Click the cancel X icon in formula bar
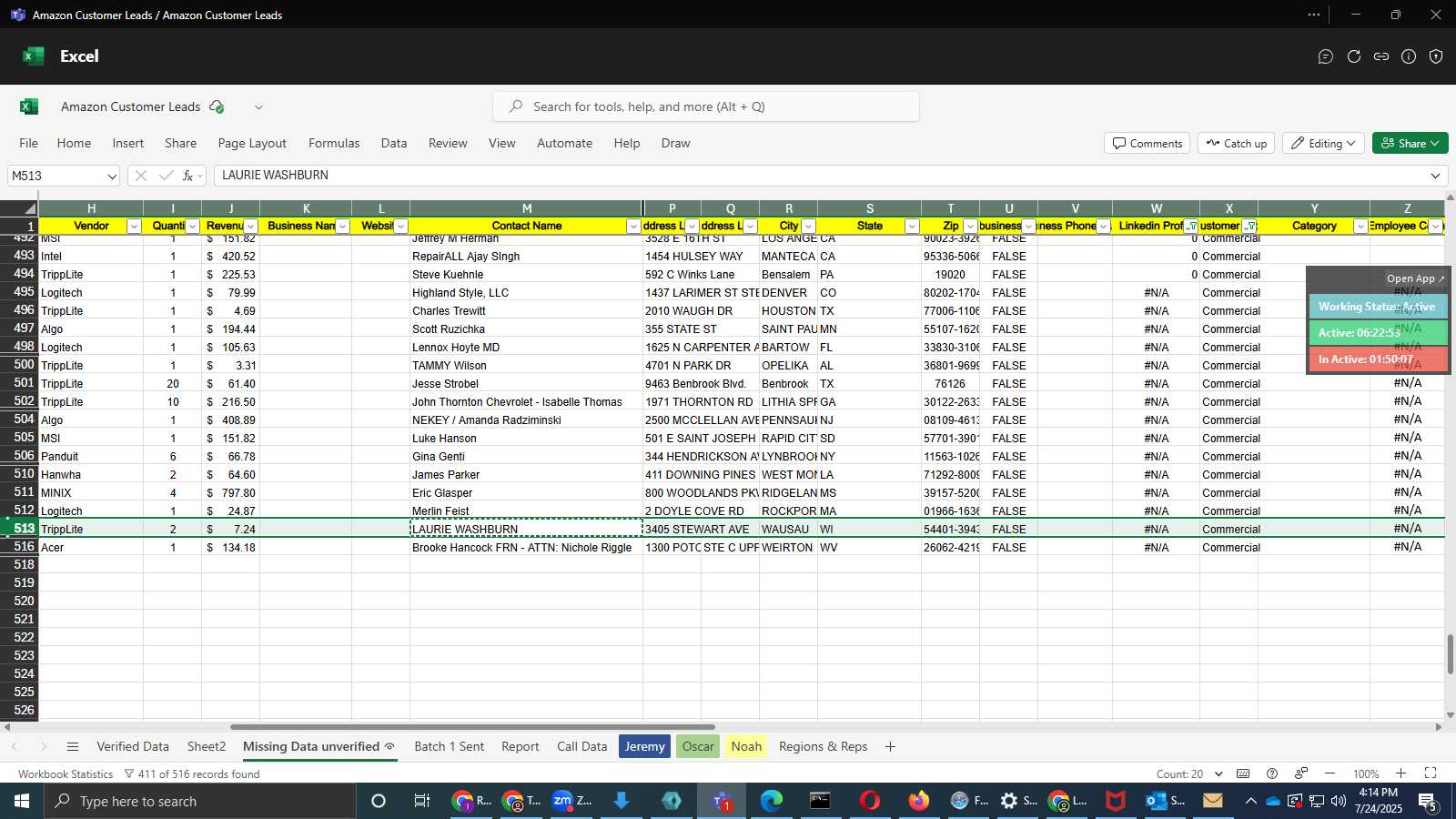This screenshot has height=819, width=1456. click(x=140, y=176)
